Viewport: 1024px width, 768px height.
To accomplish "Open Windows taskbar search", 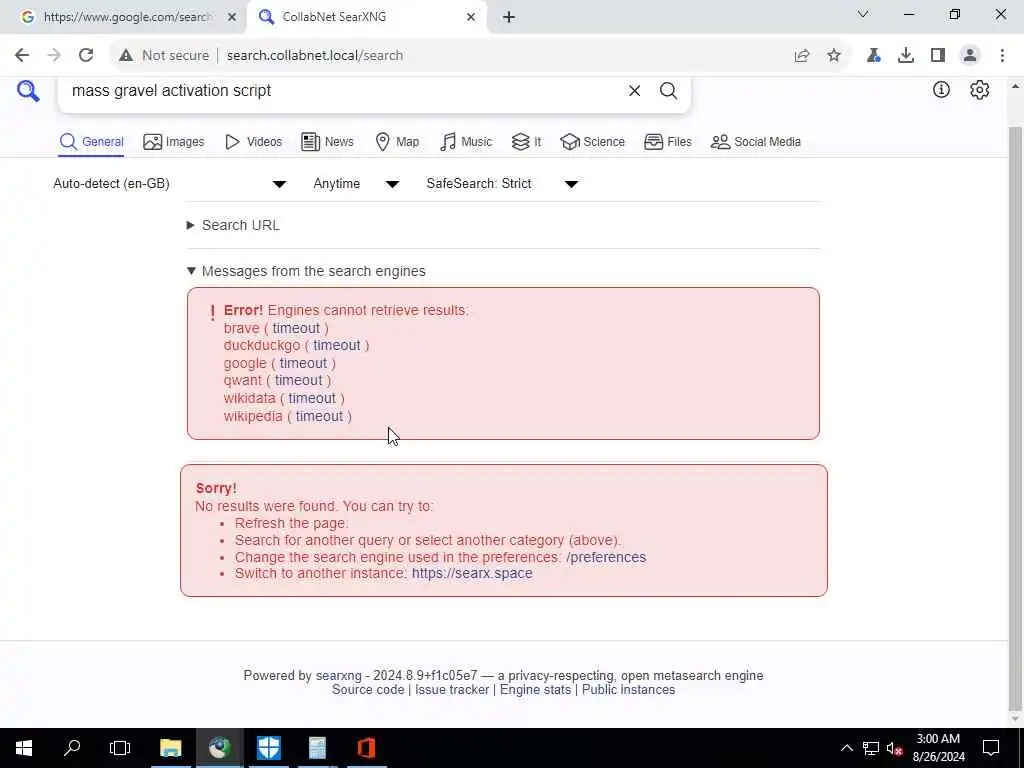I will pyautogui.click(x=72, y=748).
